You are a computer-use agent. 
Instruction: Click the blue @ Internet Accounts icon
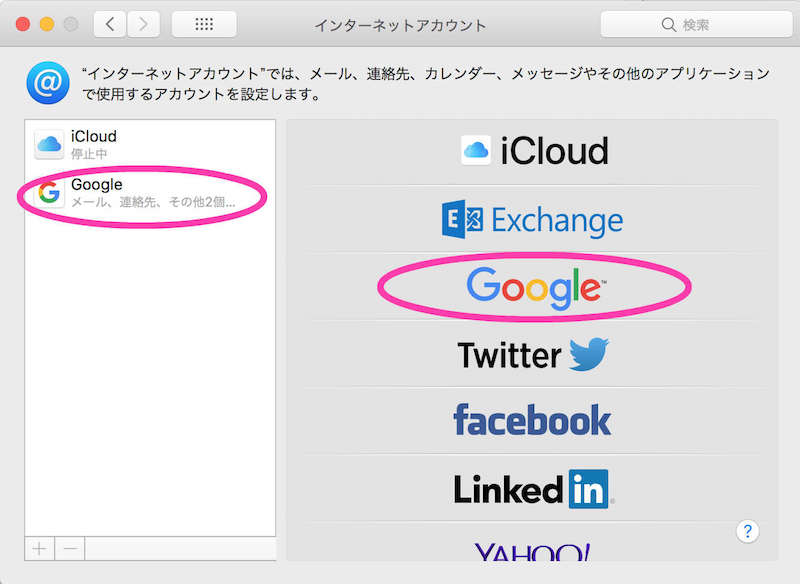[x=48, y=83]
